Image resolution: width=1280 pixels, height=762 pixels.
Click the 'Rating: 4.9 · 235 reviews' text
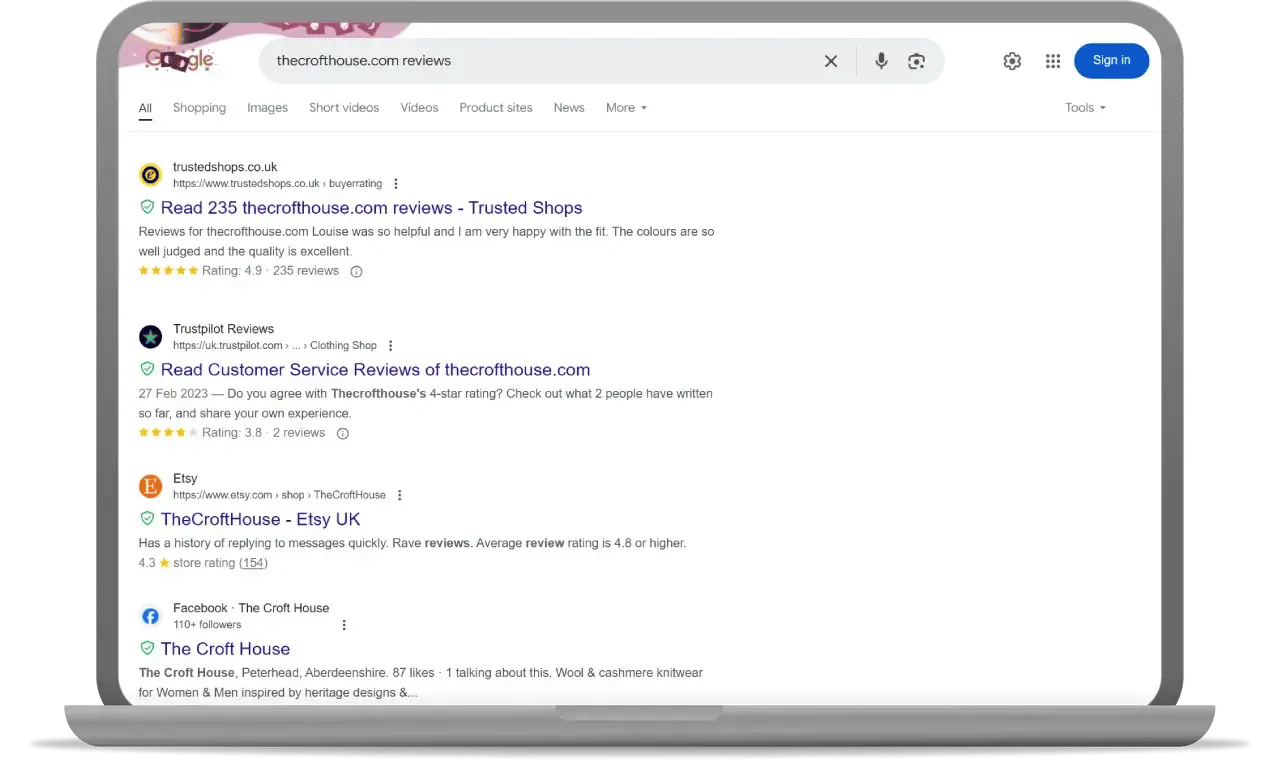pyautogui.click(x=270, y=271)
